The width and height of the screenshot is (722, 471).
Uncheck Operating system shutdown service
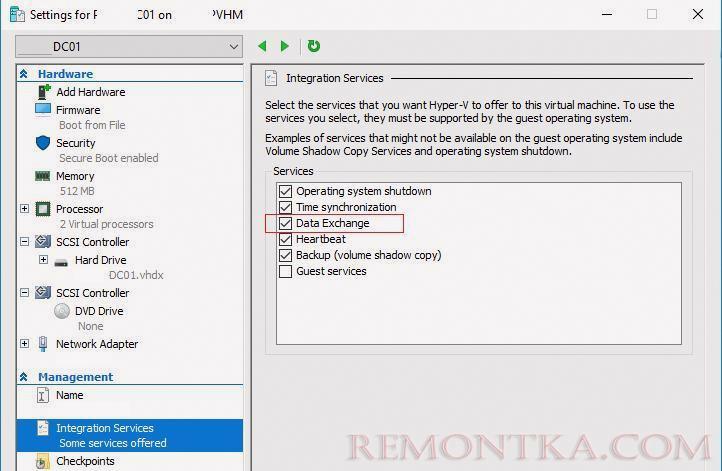(285, 191)
